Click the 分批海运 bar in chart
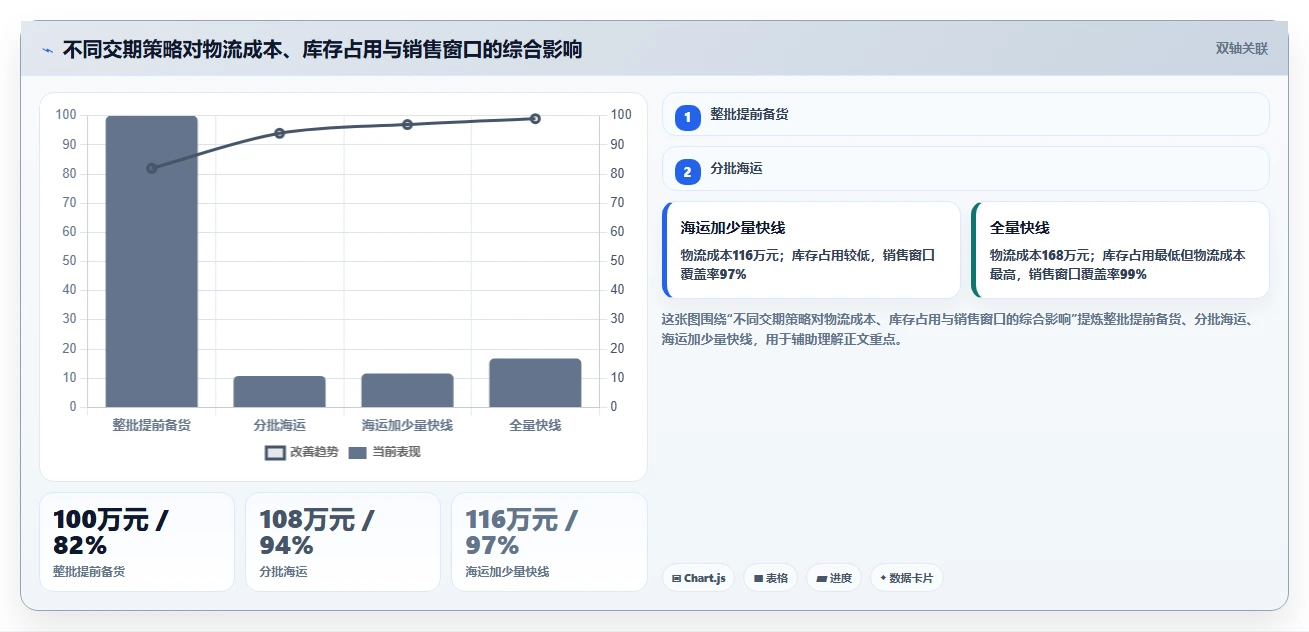 pyautogui.click(x=279, y=392)
